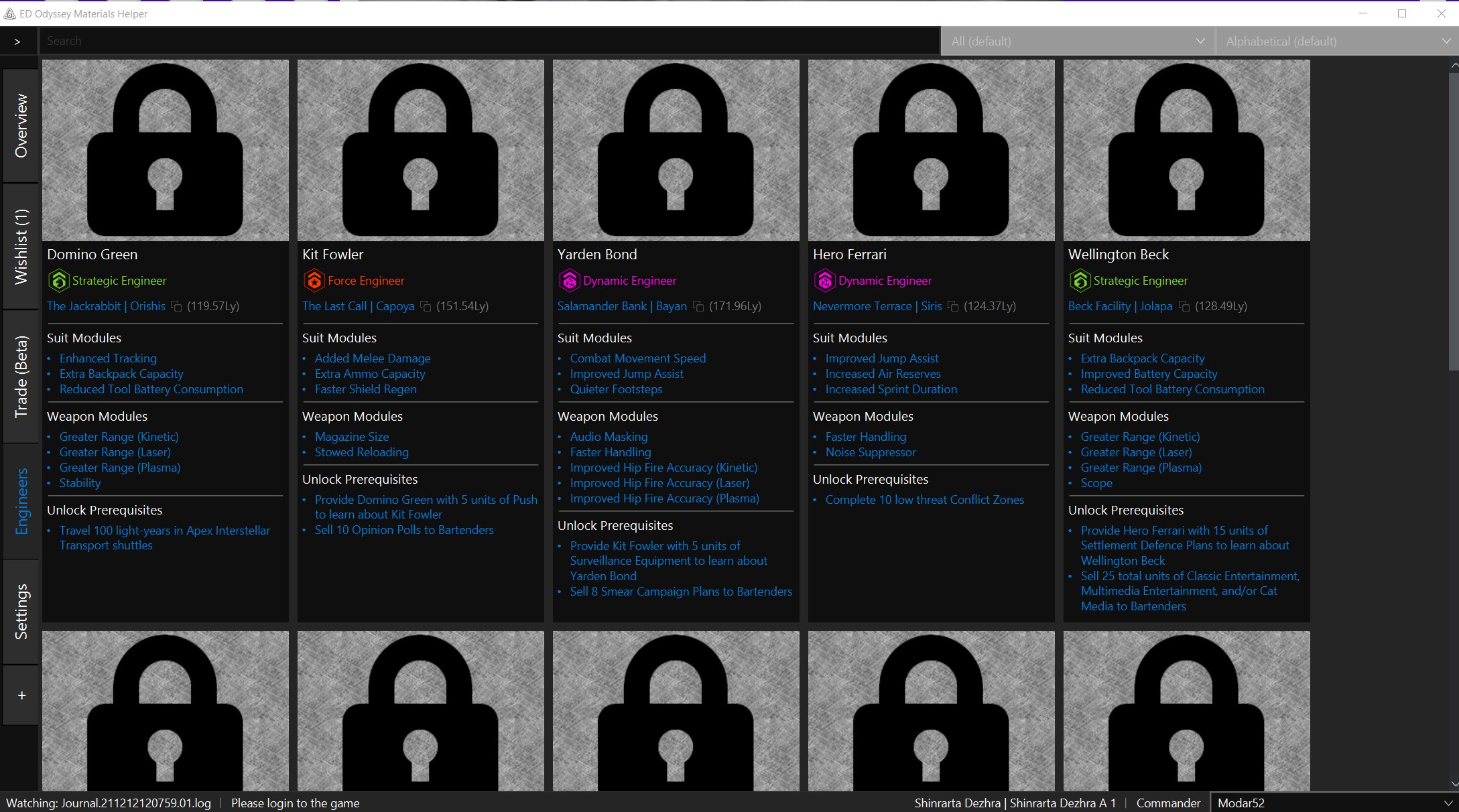Image resolution: width=1459 pixels, height=812 pixels.
Task: Open the Modar52 commander dropdown
Action: coord(1334,803)
